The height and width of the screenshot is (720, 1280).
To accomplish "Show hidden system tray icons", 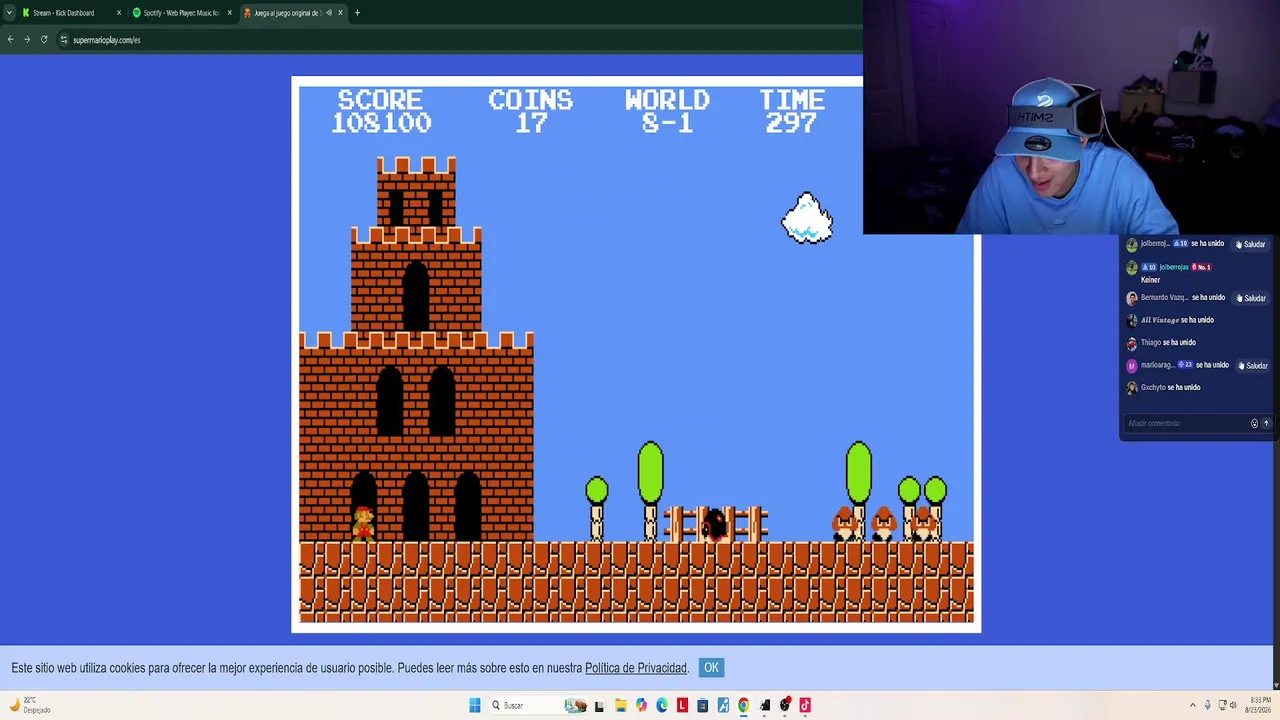I will (1192, 705).
